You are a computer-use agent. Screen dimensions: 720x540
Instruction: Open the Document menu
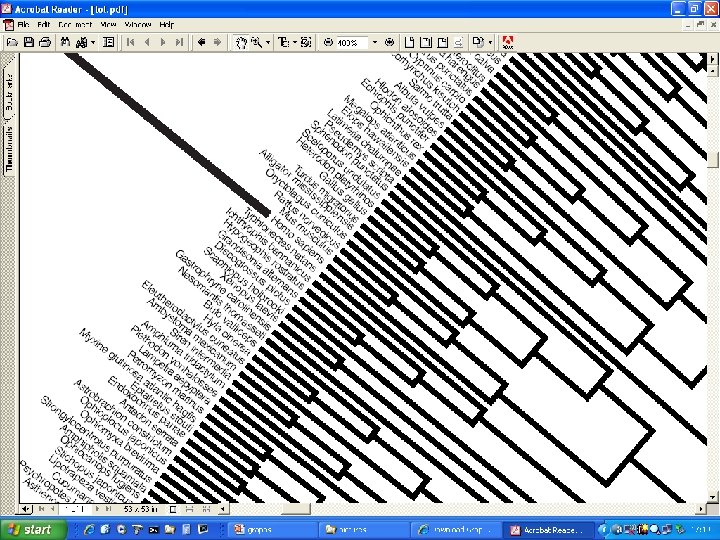(x=75, y=24)
